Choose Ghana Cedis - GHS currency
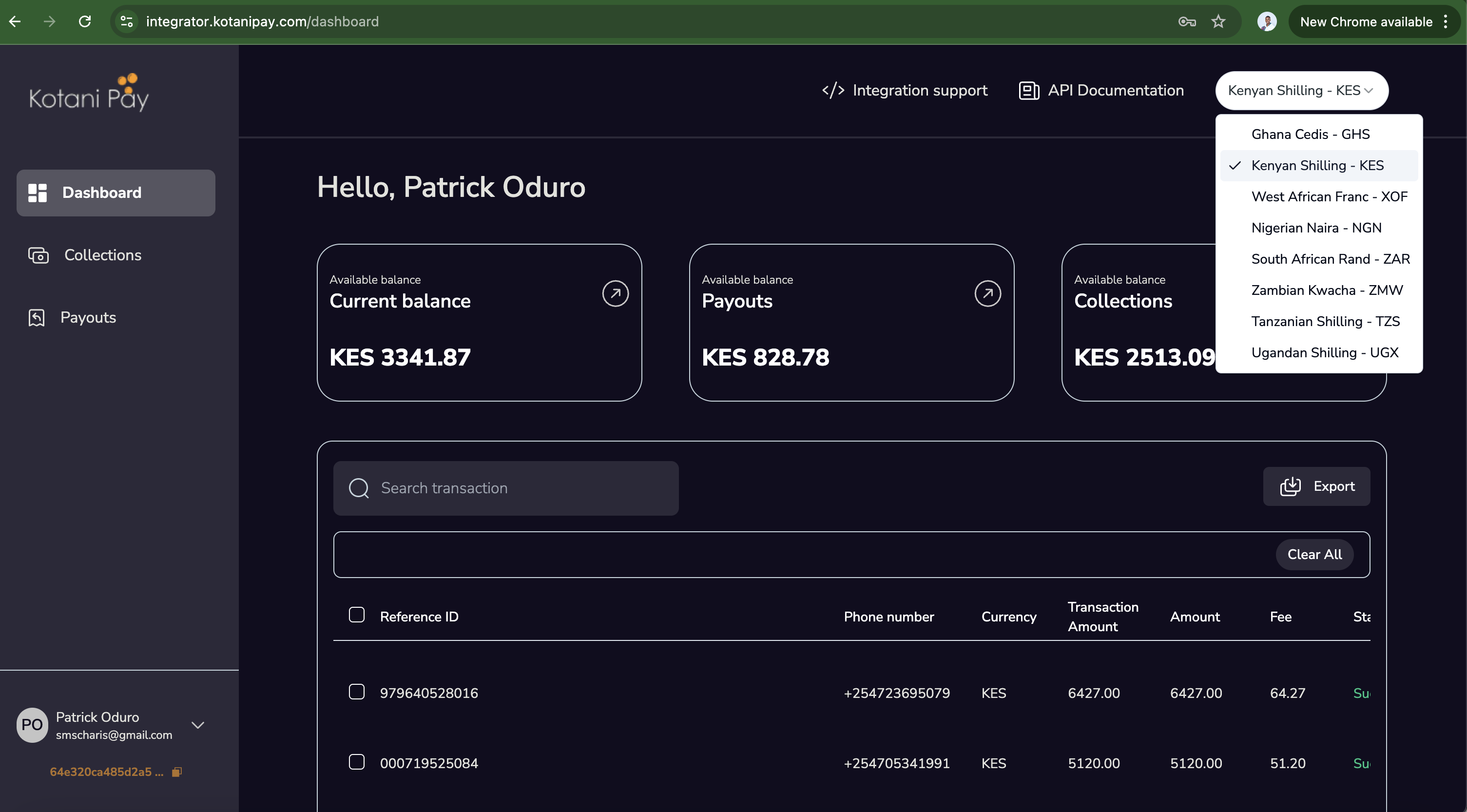Image resolution: width=1467 pixels, height=812 pixels. (x=1310, y=135)
